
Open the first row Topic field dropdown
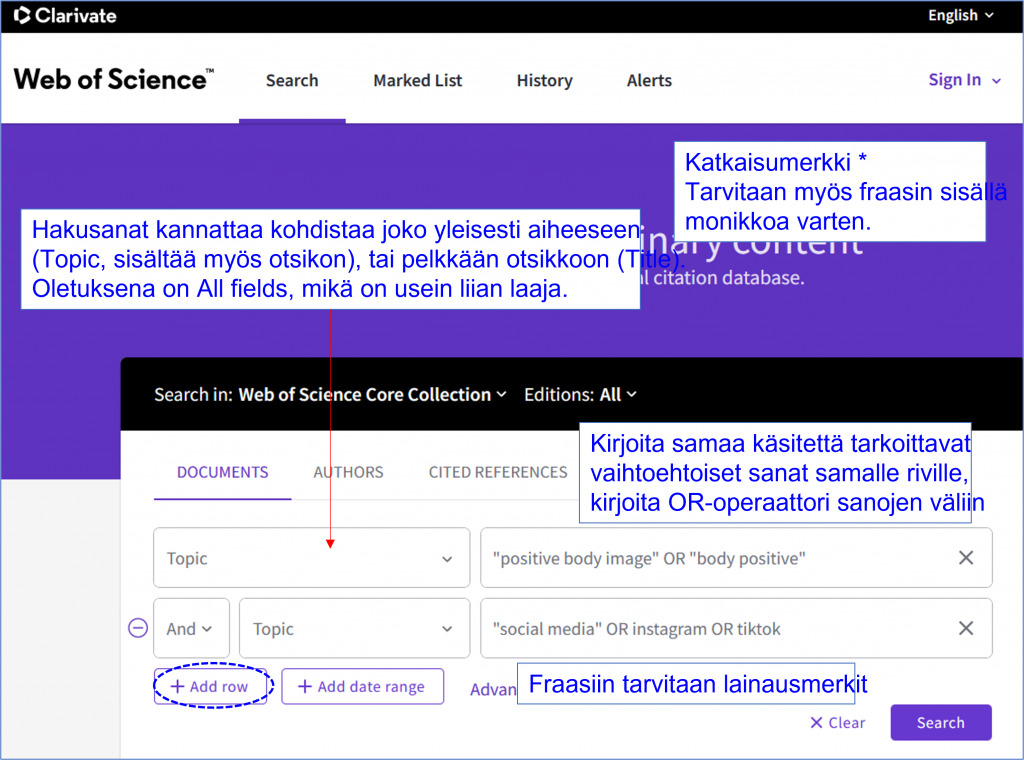(x=312, y=558)
